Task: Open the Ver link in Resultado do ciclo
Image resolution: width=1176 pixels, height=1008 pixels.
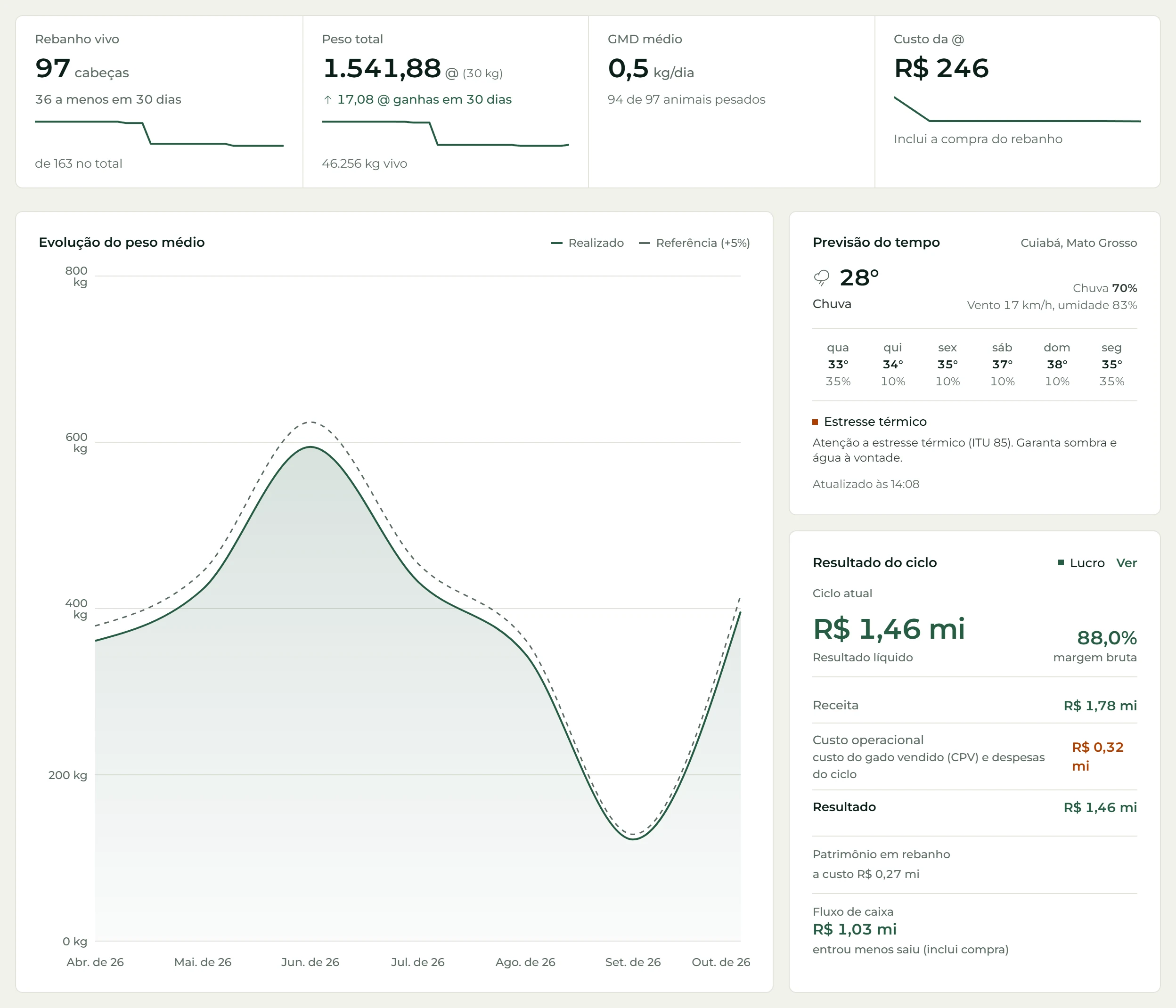Action: point(1126,563)
